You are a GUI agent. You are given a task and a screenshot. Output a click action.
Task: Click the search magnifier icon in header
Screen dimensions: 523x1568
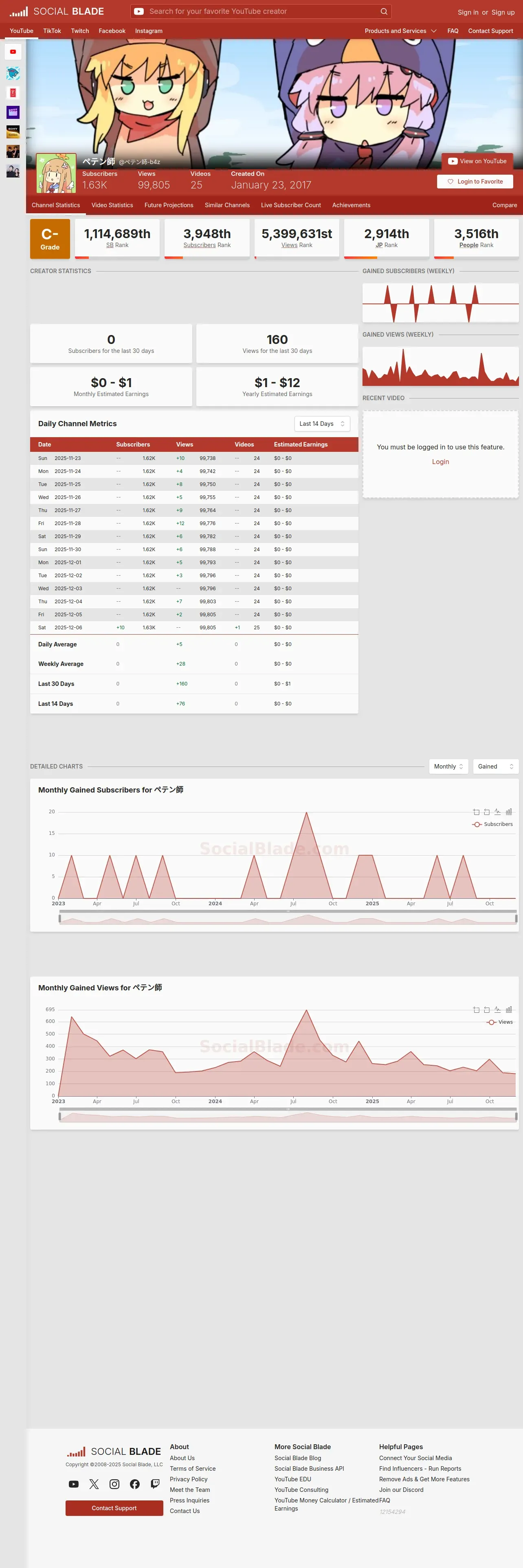pos(384,11)
